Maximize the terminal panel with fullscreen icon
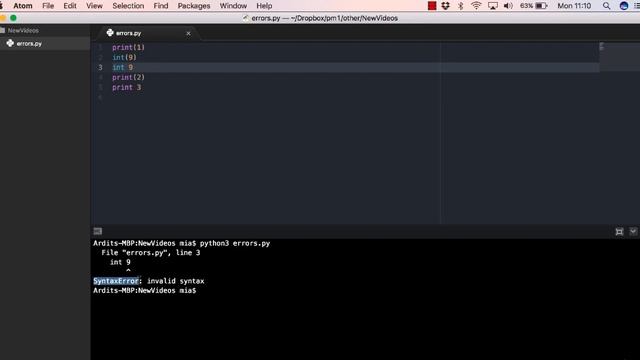The image size is (640, 360). (619, 232)
